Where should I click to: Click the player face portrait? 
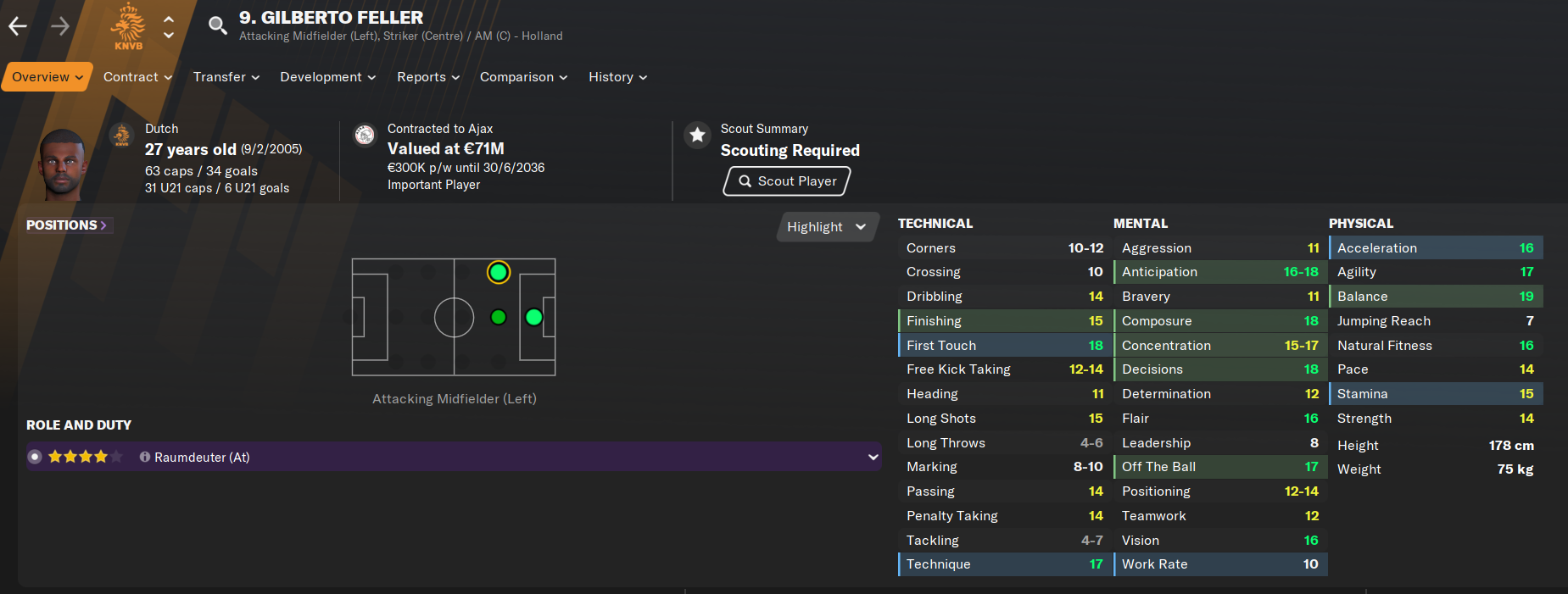(62, 164)
